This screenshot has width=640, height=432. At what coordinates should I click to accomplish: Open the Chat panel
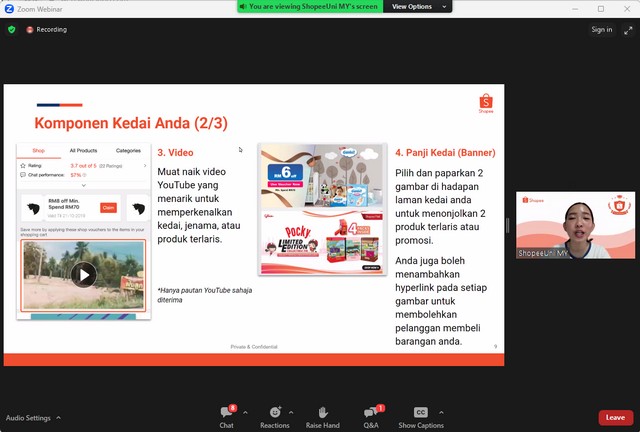click(x=226, y=413)
